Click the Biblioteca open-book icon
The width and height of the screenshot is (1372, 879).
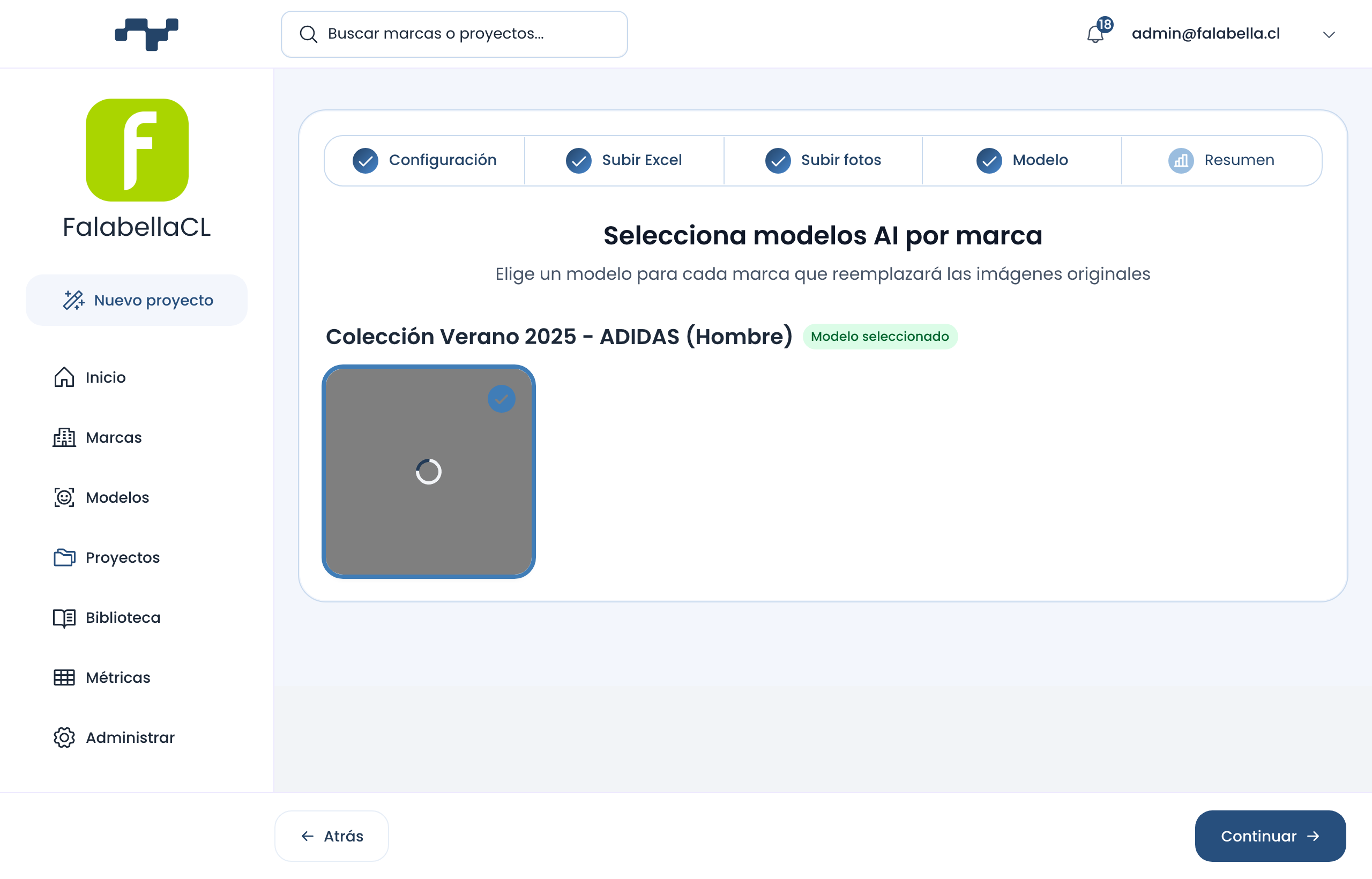tap(64, 617)
